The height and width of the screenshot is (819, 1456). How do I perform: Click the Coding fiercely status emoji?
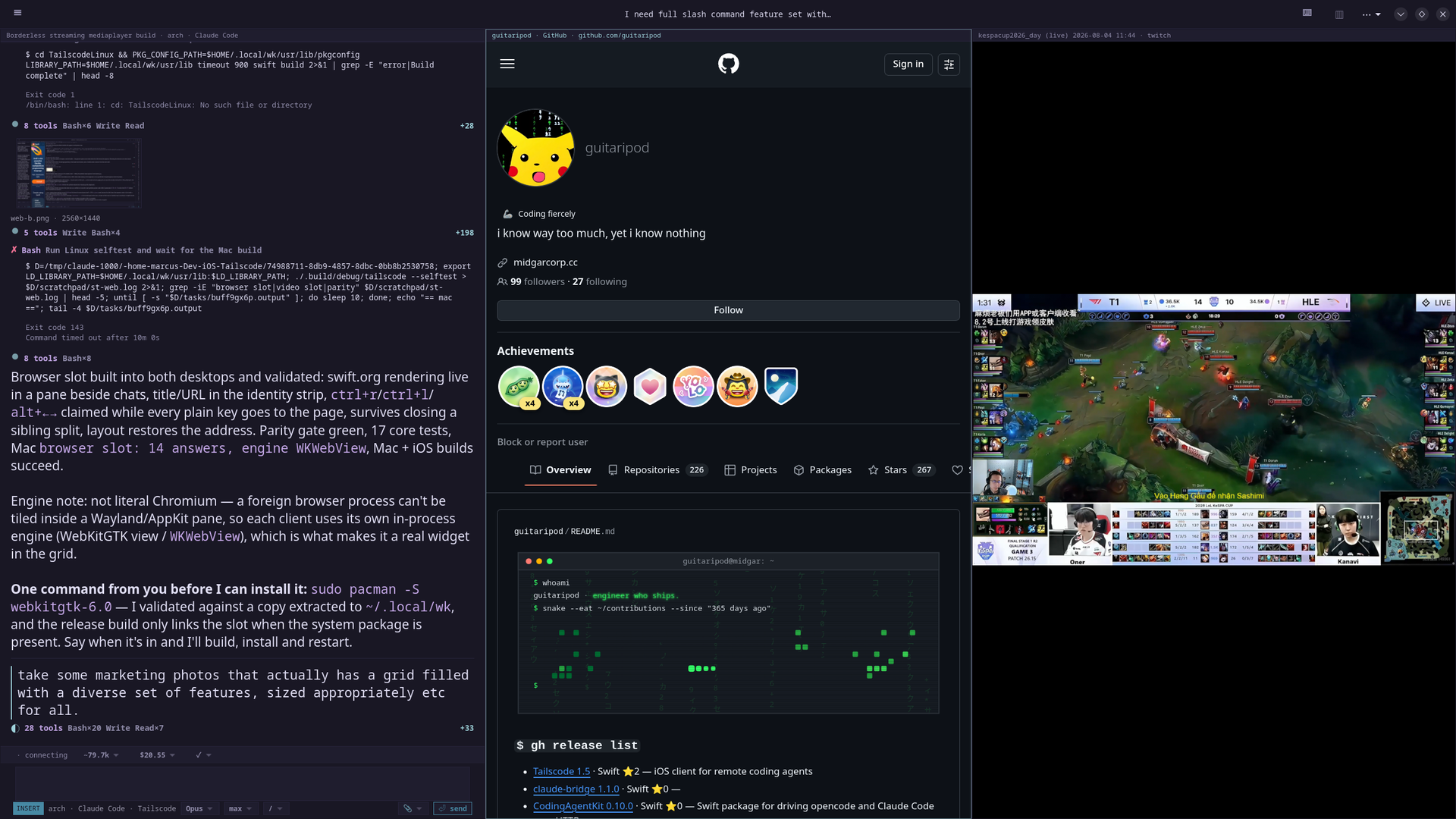tap(507, 214)
